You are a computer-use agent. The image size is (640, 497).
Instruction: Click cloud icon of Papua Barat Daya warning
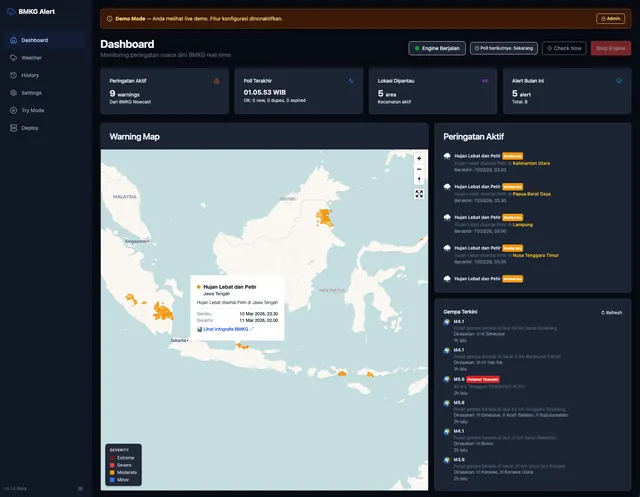click(x=447, y=186)
